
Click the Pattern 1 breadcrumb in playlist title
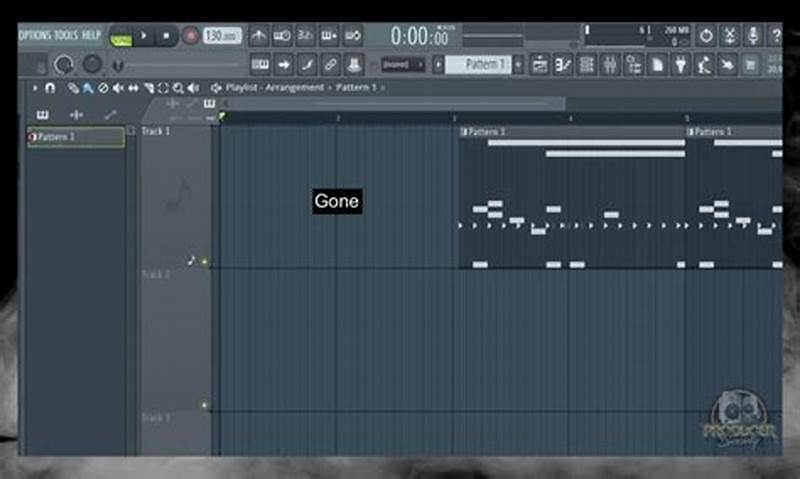click(x=356, y=88)
